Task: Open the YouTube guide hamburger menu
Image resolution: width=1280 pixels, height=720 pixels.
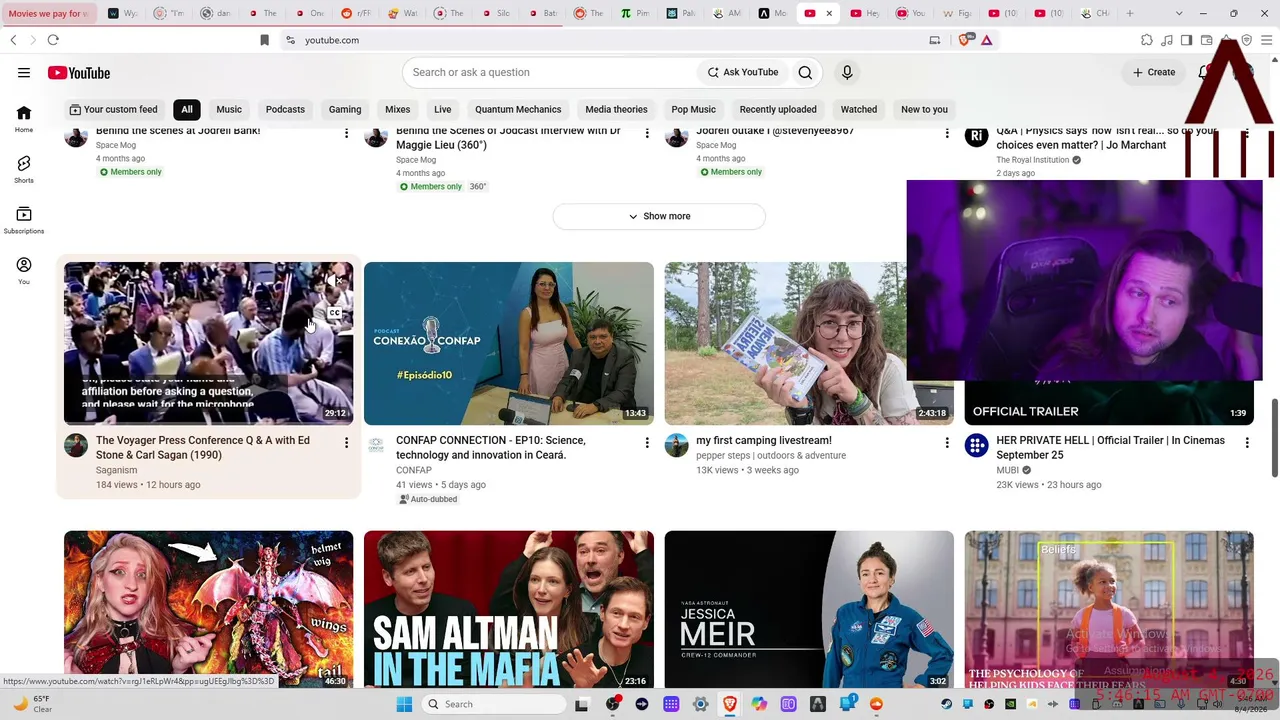Action: point(24,72)
